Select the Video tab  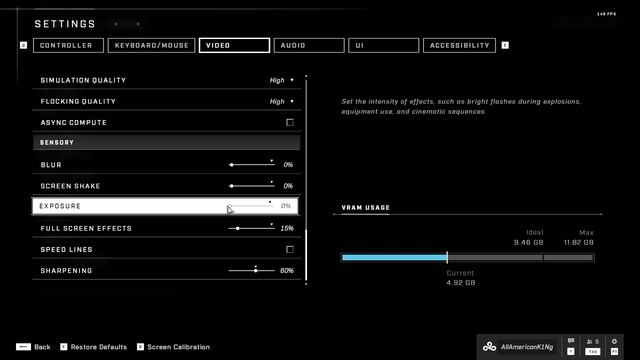pyautogui.click(x=234, y=45)
